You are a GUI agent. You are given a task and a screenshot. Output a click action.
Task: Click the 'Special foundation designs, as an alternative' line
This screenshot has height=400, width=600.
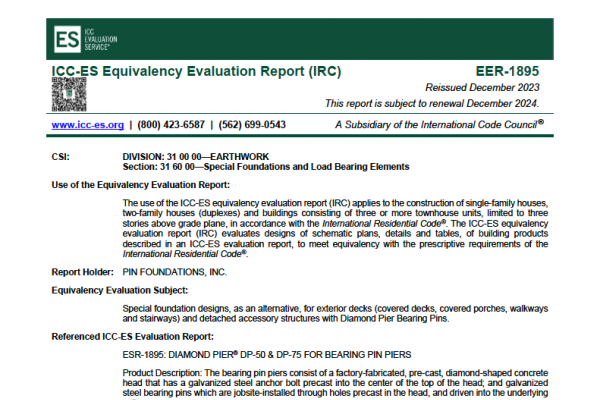[335, 309]
